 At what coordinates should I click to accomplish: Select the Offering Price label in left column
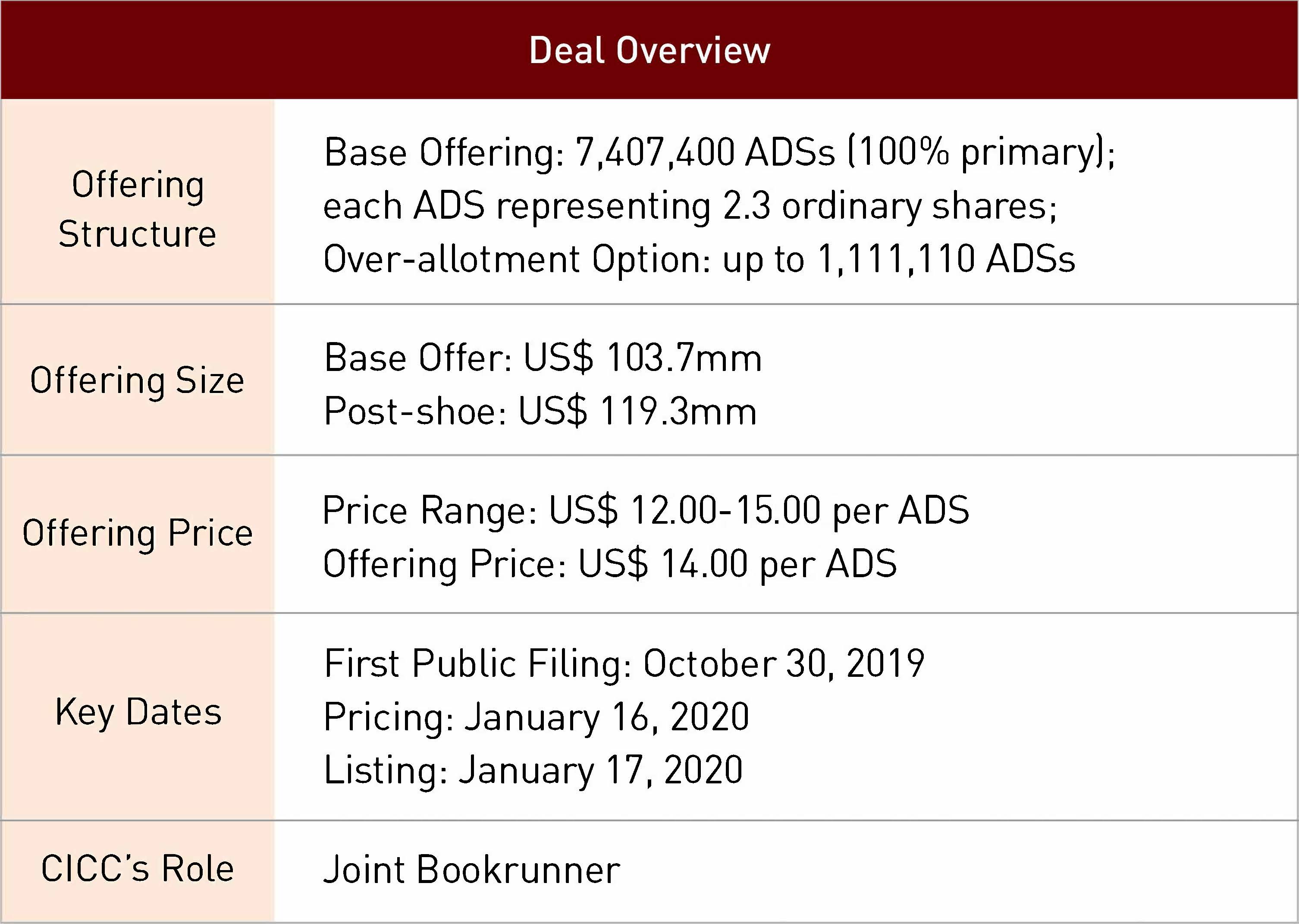[x=137, y=533]
